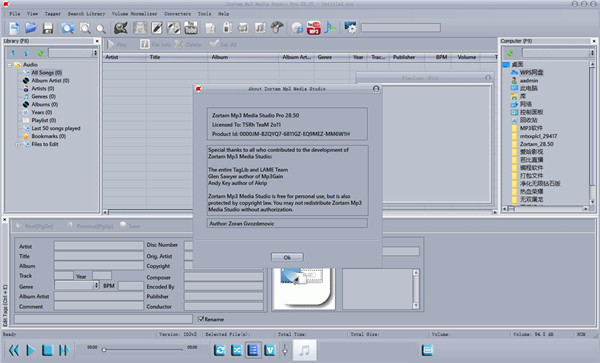Viewport: 600px width, 363px height.
Task: Click the Delete icon above the track list
Action: (179, 44)
